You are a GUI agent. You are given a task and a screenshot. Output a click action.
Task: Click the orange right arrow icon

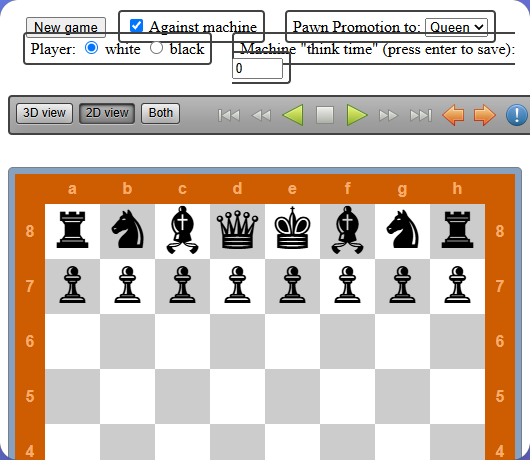pyautogui.click(x=485, y=115)
